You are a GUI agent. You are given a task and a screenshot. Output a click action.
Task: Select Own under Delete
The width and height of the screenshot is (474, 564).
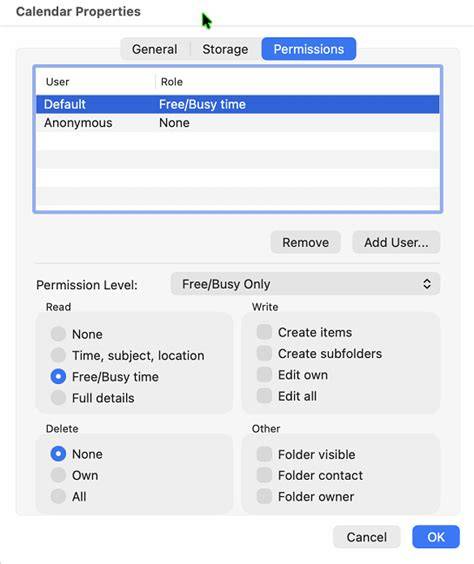(x=58, y=475)
